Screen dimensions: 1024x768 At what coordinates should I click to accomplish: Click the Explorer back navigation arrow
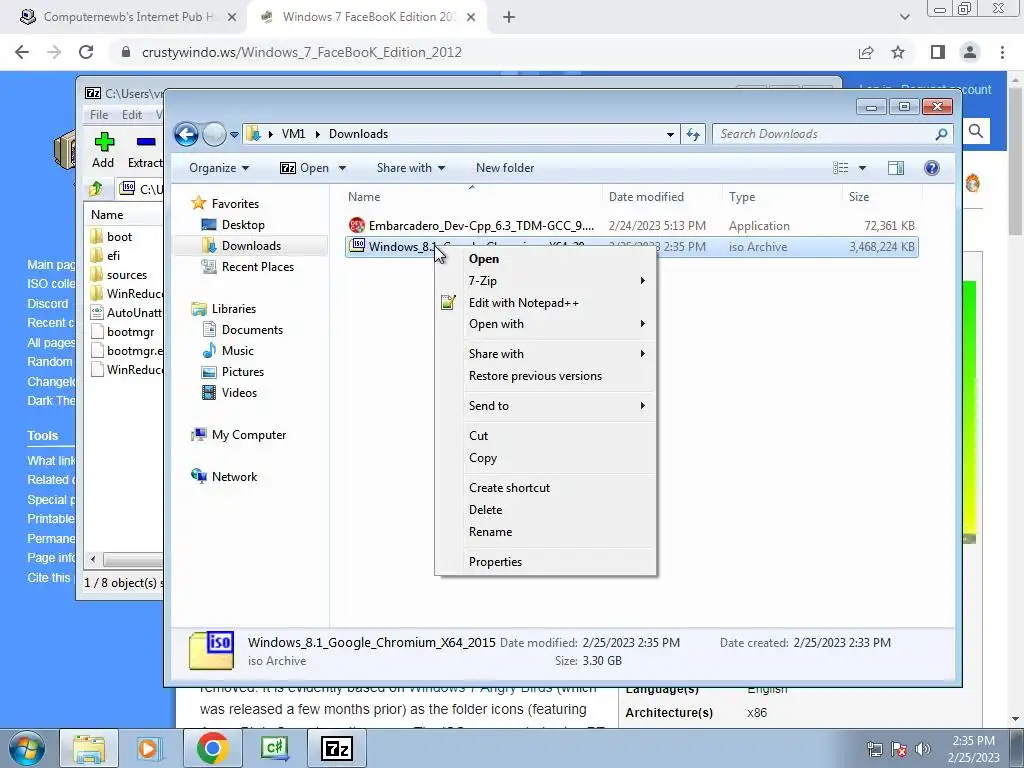[186, 135]
